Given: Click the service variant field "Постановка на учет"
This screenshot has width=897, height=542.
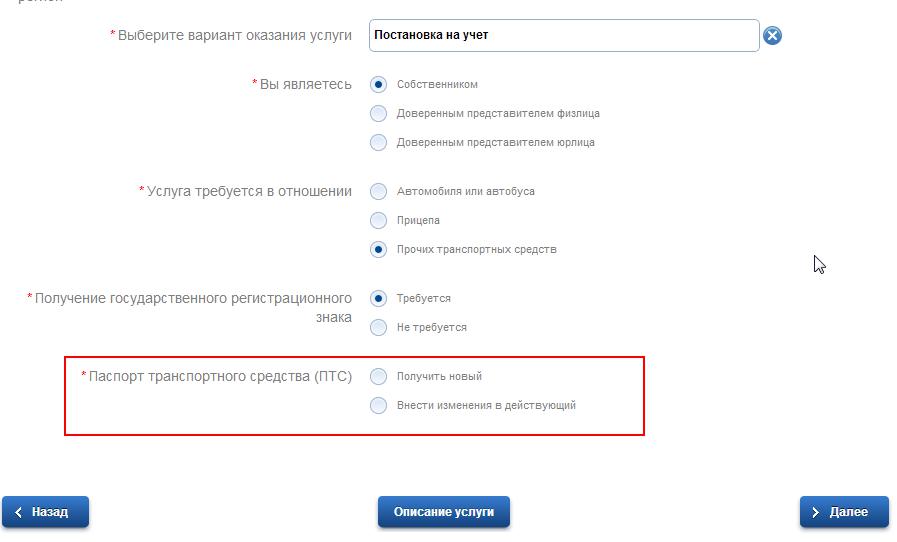Looking at the screenshot, I should pos(563,35).
